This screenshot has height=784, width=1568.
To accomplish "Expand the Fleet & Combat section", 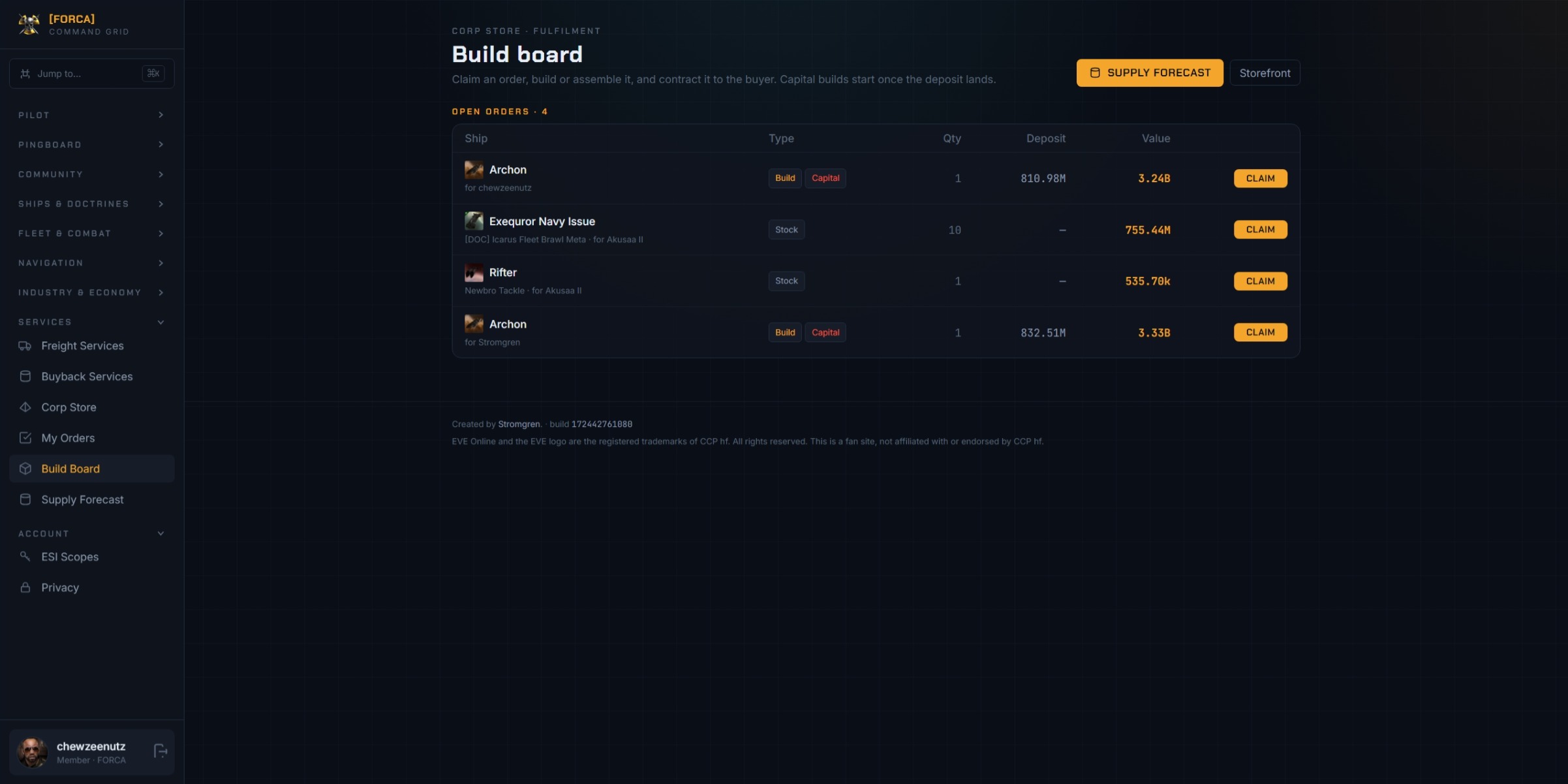I will 91,233.
